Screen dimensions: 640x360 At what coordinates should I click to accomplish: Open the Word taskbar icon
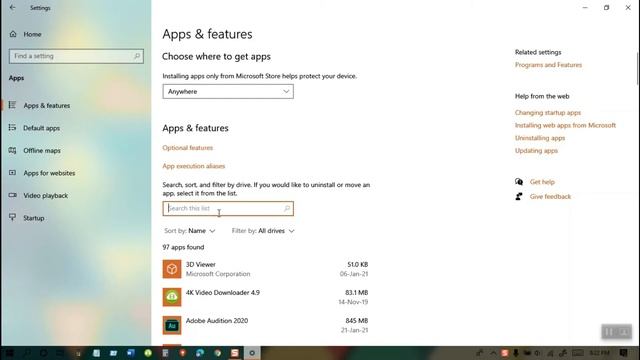(131, 353)
